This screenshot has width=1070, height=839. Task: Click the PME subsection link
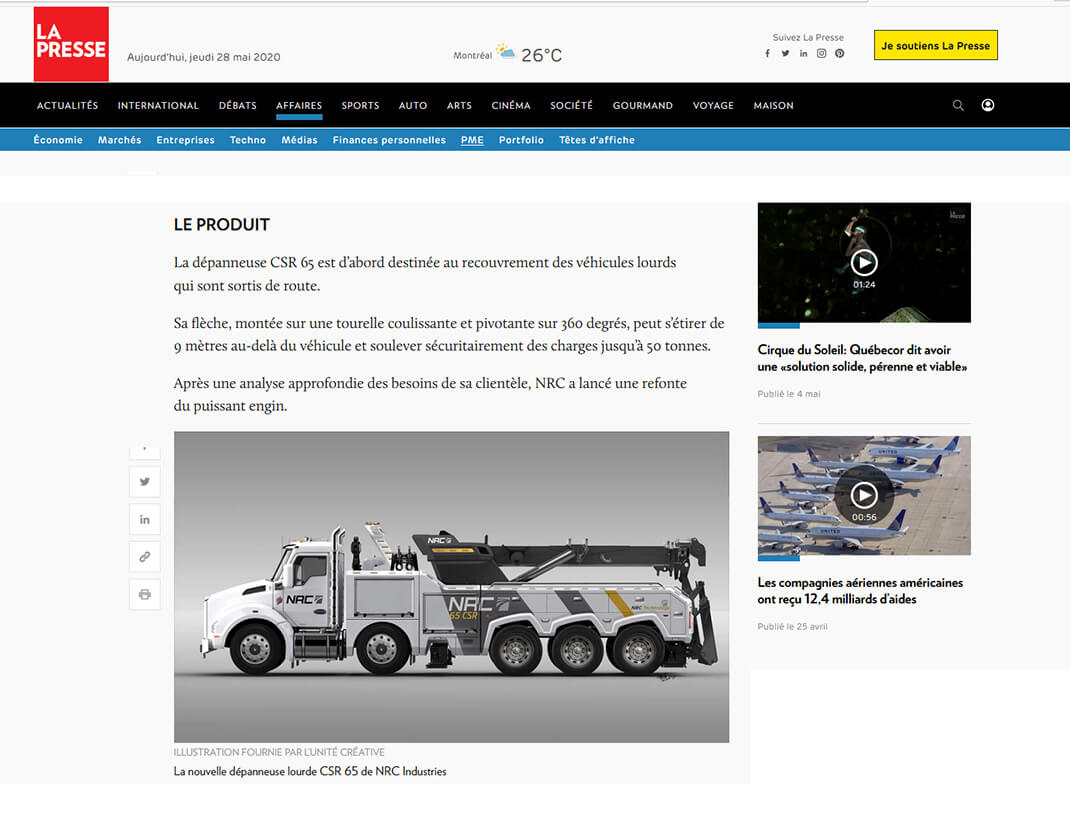click(x=472, y=140)
